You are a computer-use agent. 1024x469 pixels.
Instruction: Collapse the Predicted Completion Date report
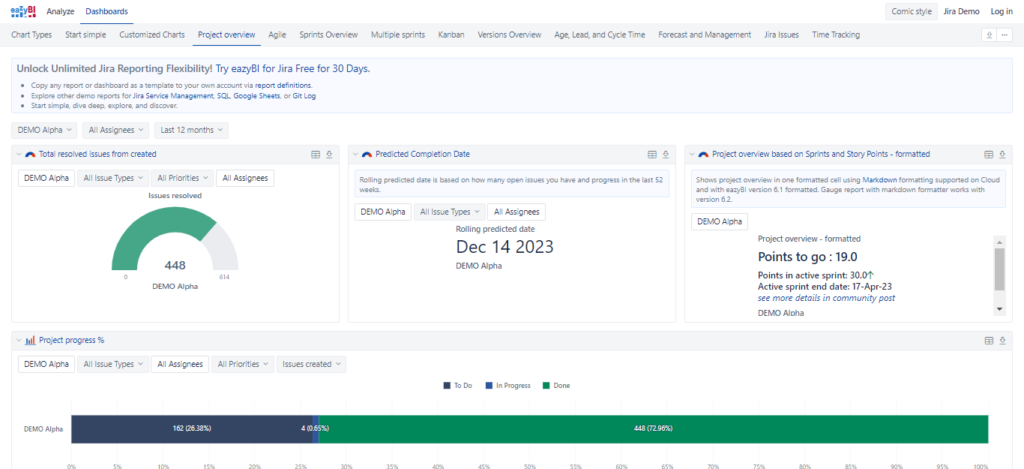point(356,155)
